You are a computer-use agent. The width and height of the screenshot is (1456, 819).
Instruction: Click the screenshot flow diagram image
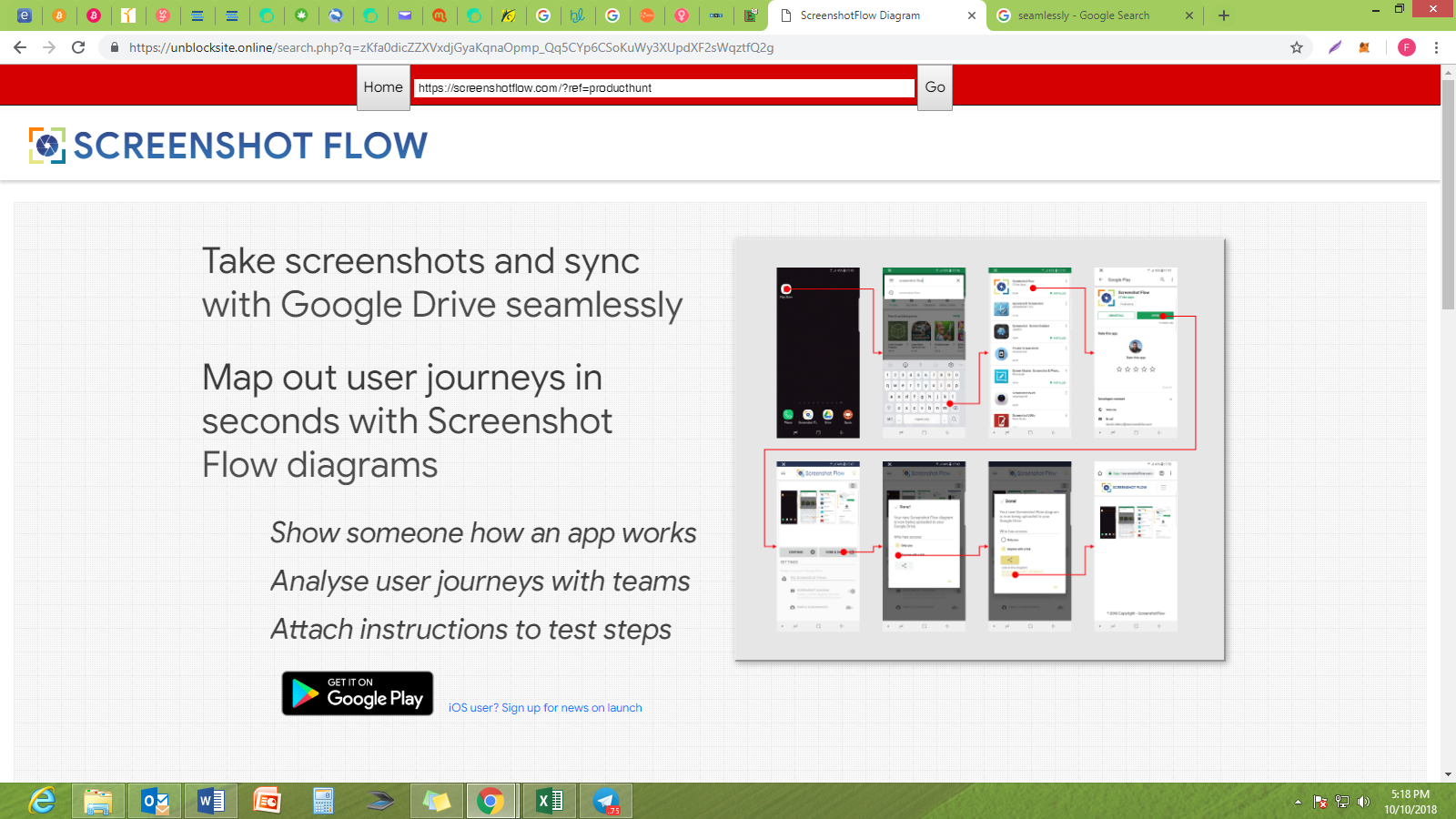pyautogui.click(x=979, y=450)
